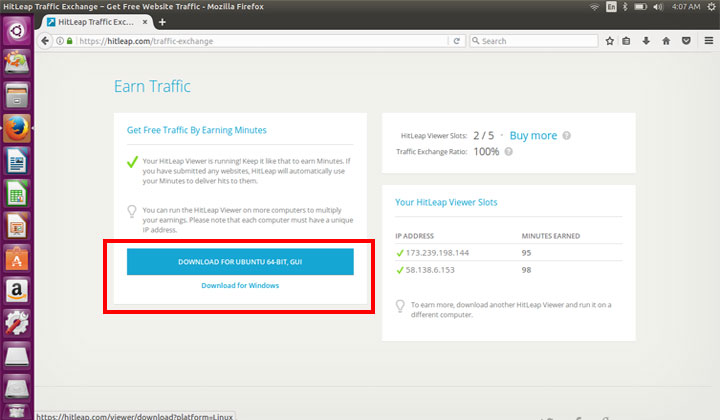Click the second disk drive dock icon
This screenshot has width=720, height=420.
coord(17,388)
